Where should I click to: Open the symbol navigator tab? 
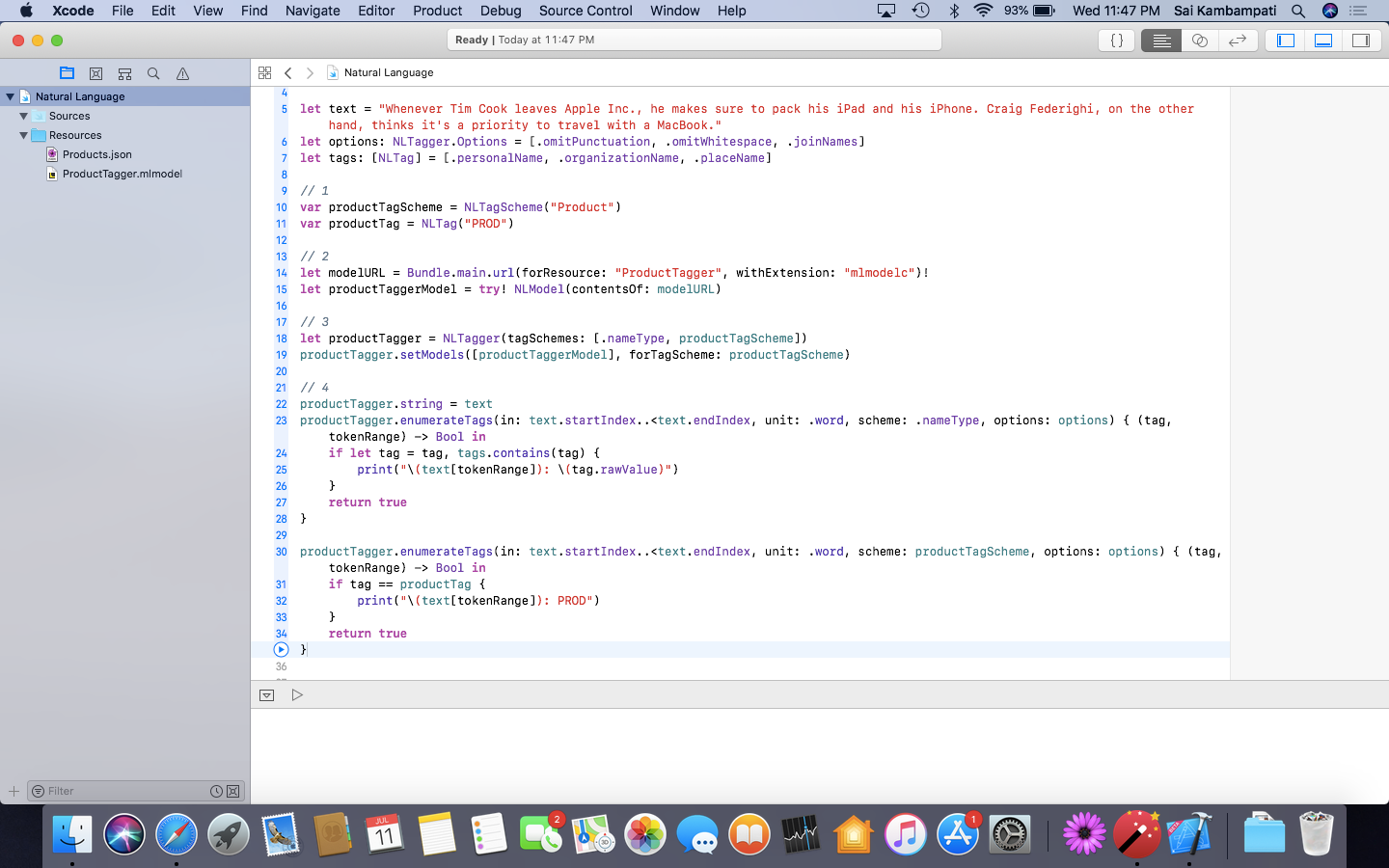124,73
